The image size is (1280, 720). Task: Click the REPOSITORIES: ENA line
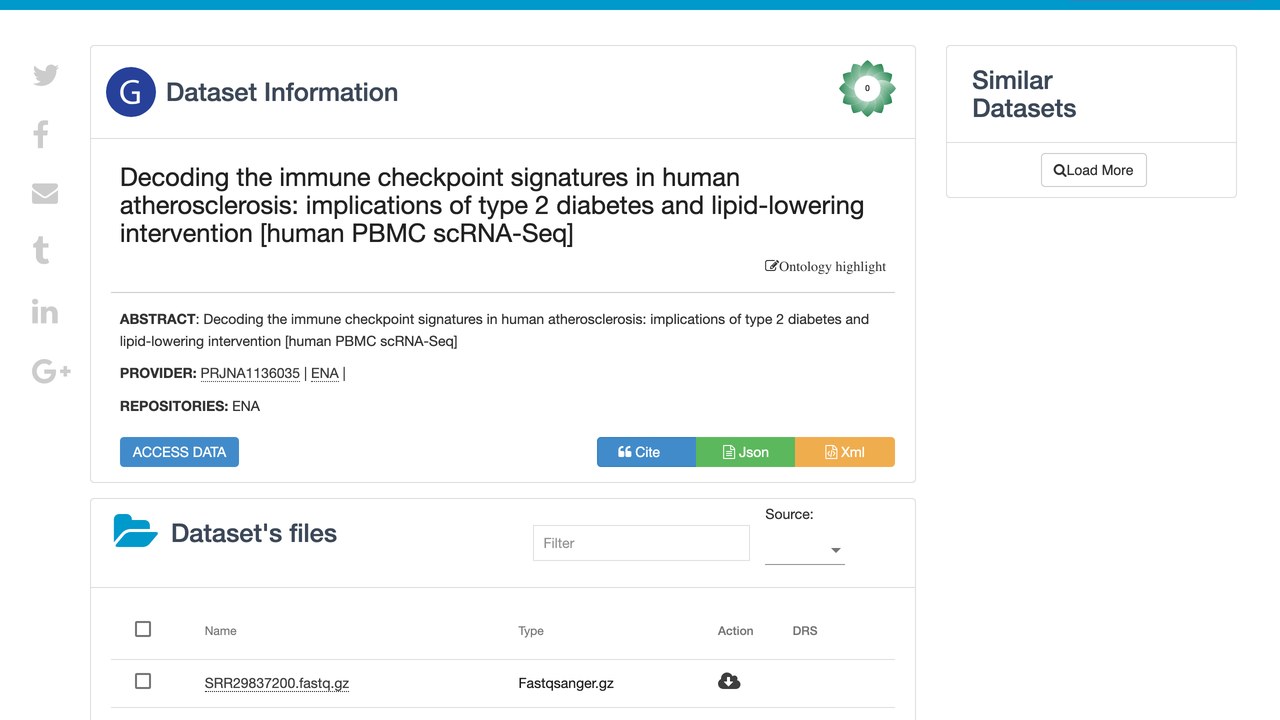(190, 406)
